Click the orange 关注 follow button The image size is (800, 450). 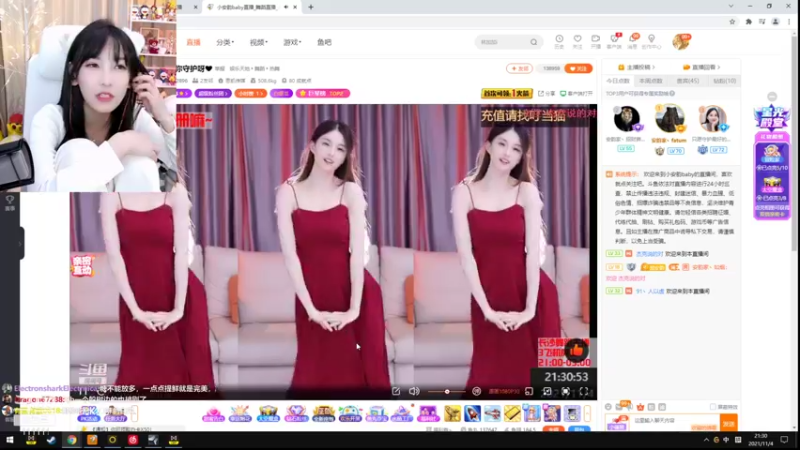pos(578,68)
